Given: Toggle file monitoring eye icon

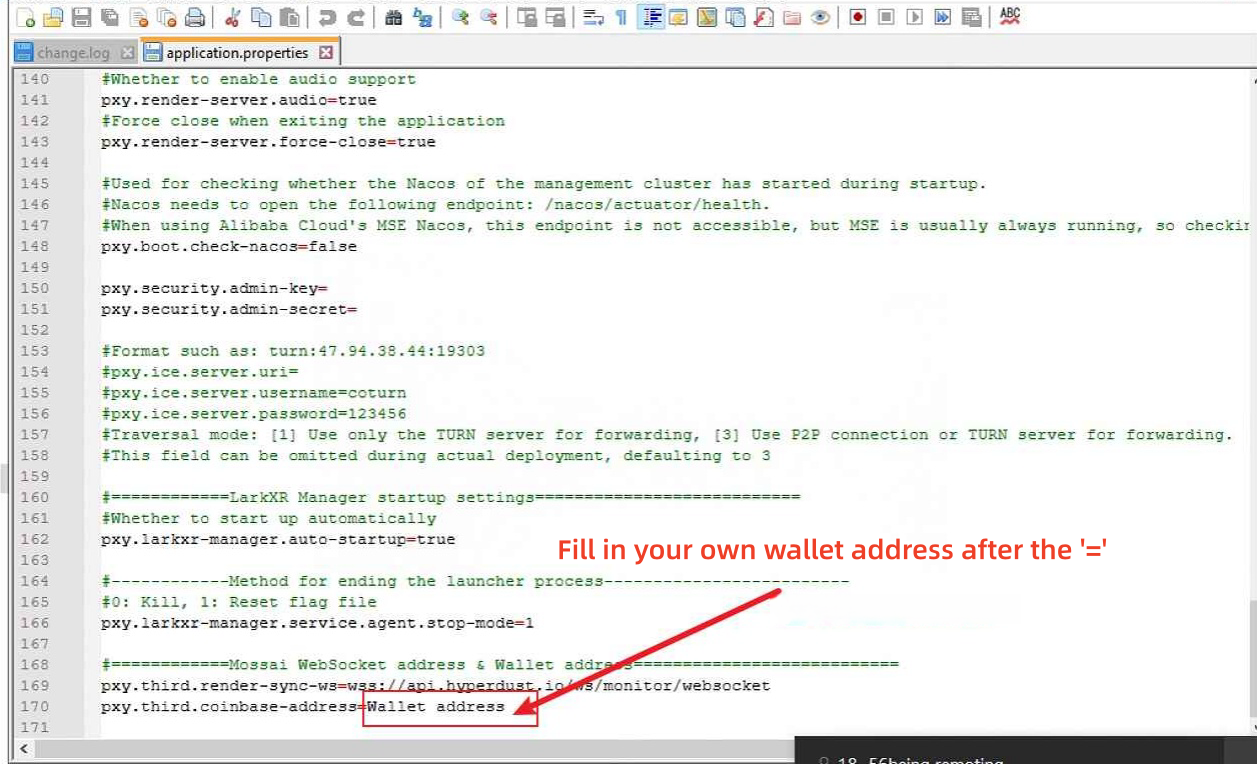Looking at the screenshot, I should point(820,17).
